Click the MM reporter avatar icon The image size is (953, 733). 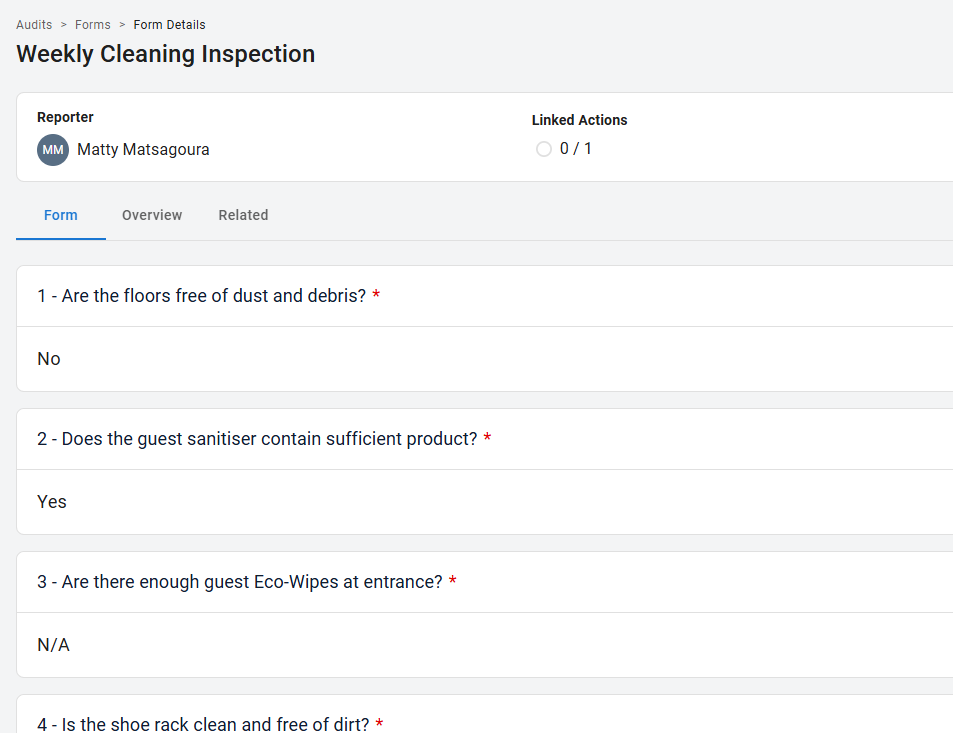53,150
